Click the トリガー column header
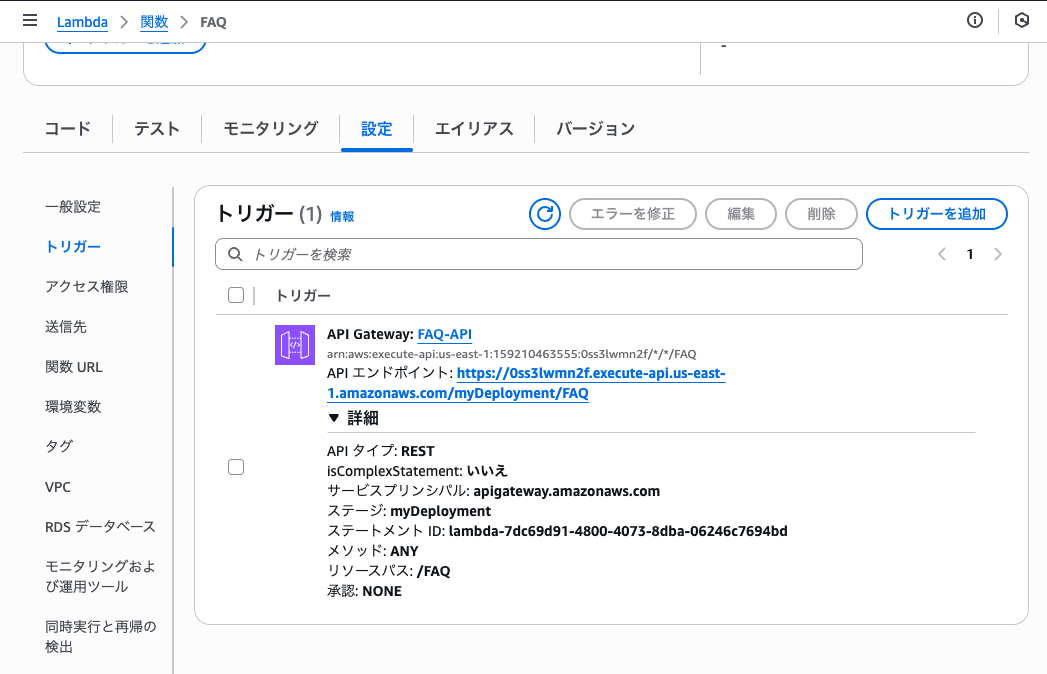This screenshot has width=1047, height=674. pyautogui.click(x=303, y=295)
